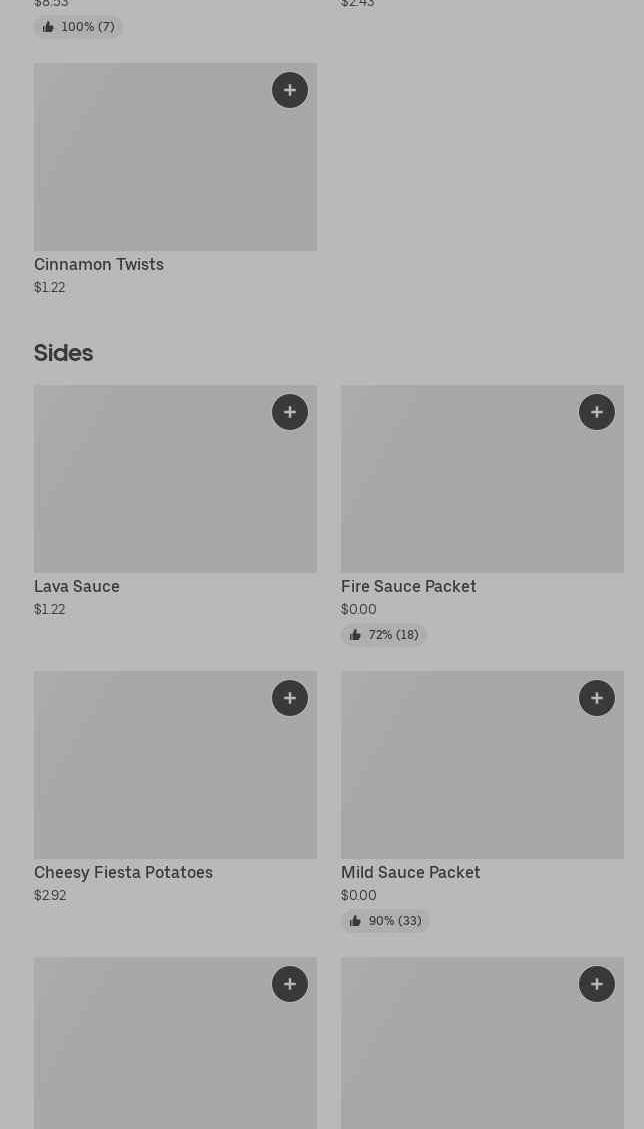Click the thumbs-up 72% rating badge

tap(384, 635)
